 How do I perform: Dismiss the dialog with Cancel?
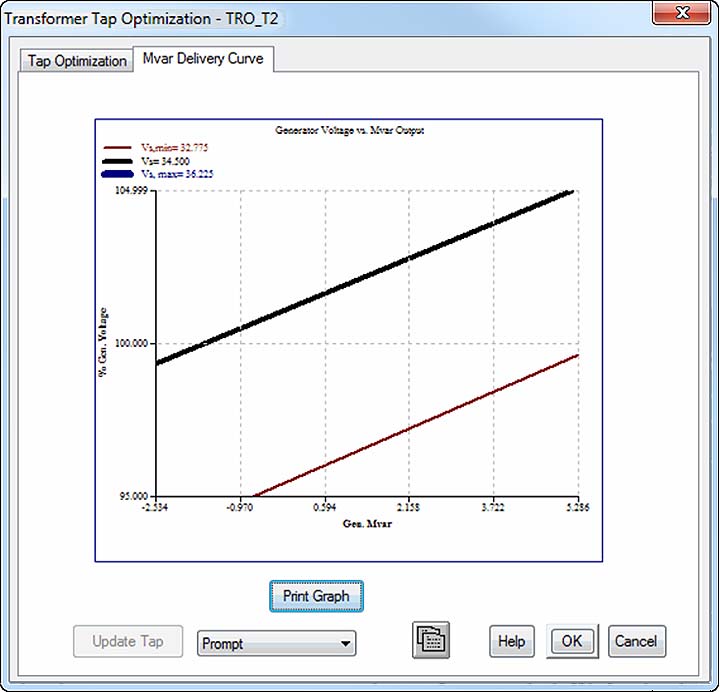tap(635, 642)
